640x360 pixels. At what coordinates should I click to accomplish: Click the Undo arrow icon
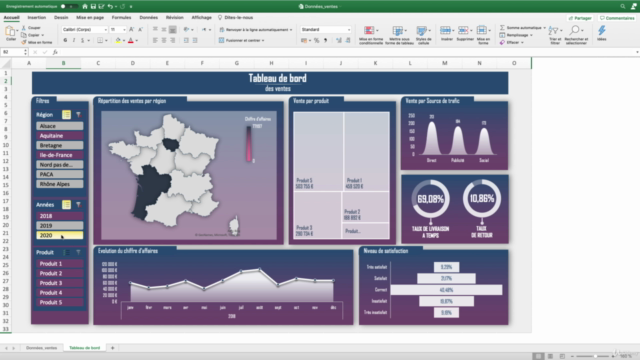coord(110,6)
